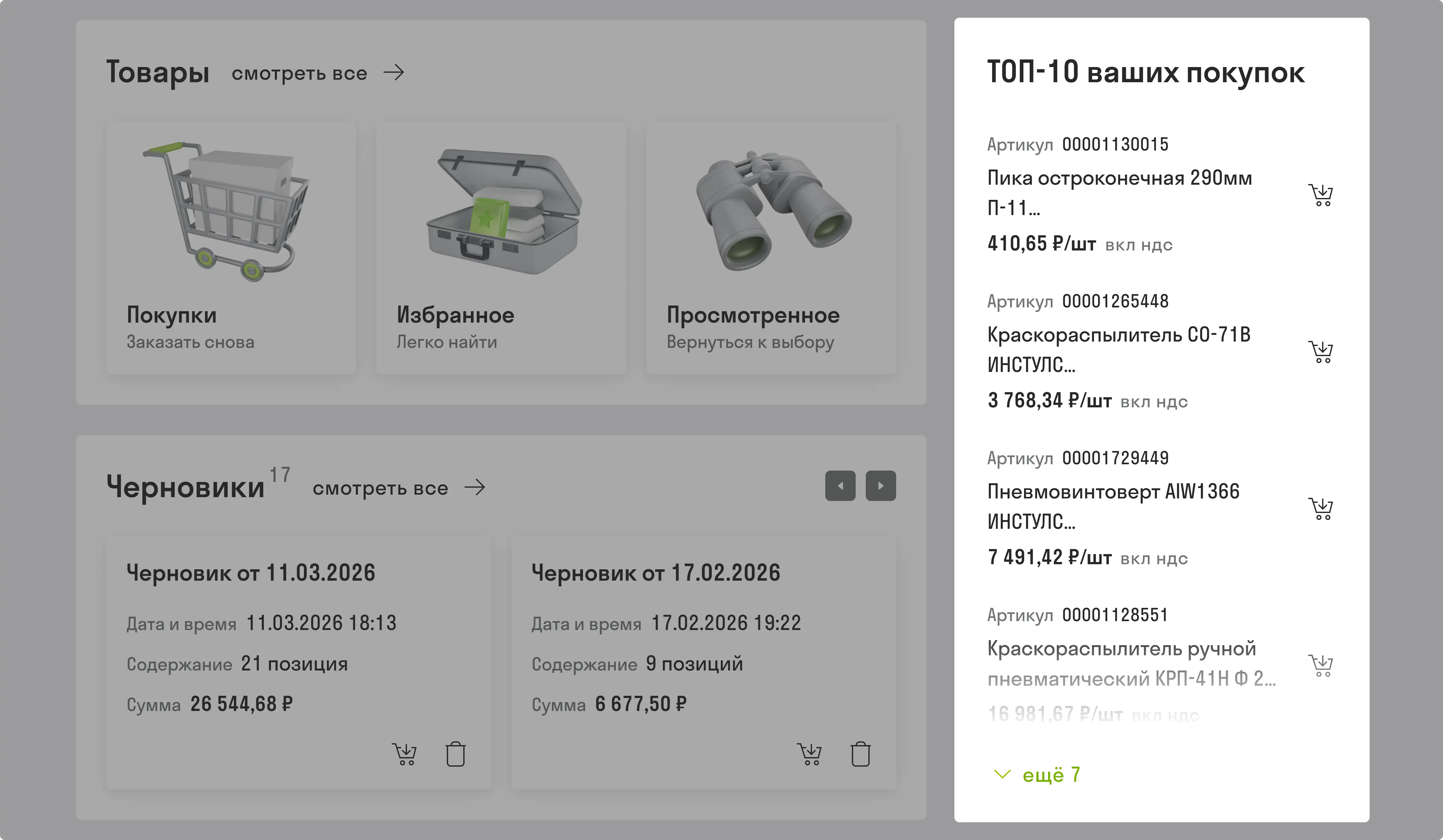
Task: Click draft sum '26 544,68 ₽'
Action: pos(242,704)
